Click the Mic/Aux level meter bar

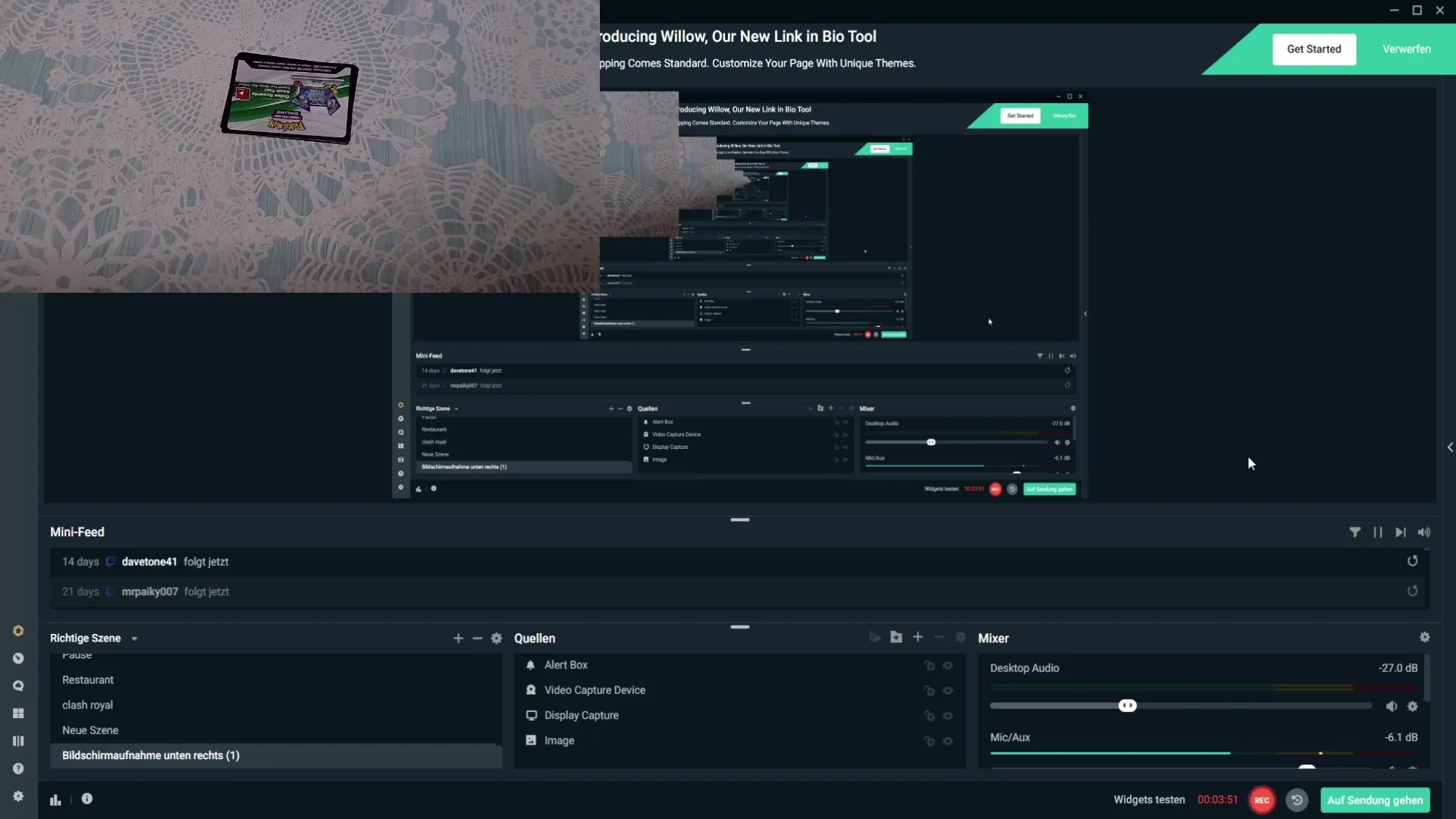pyautogui.click(x=1203, y=753)
